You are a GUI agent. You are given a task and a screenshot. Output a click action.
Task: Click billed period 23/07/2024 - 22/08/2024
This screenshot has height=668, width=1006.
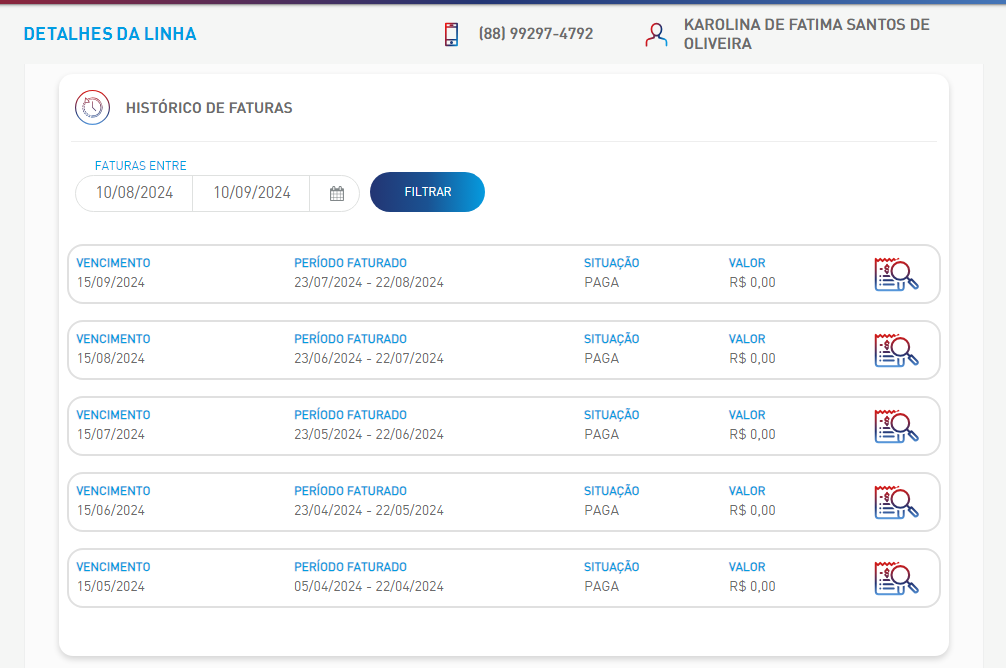click(x=369, y=282)
